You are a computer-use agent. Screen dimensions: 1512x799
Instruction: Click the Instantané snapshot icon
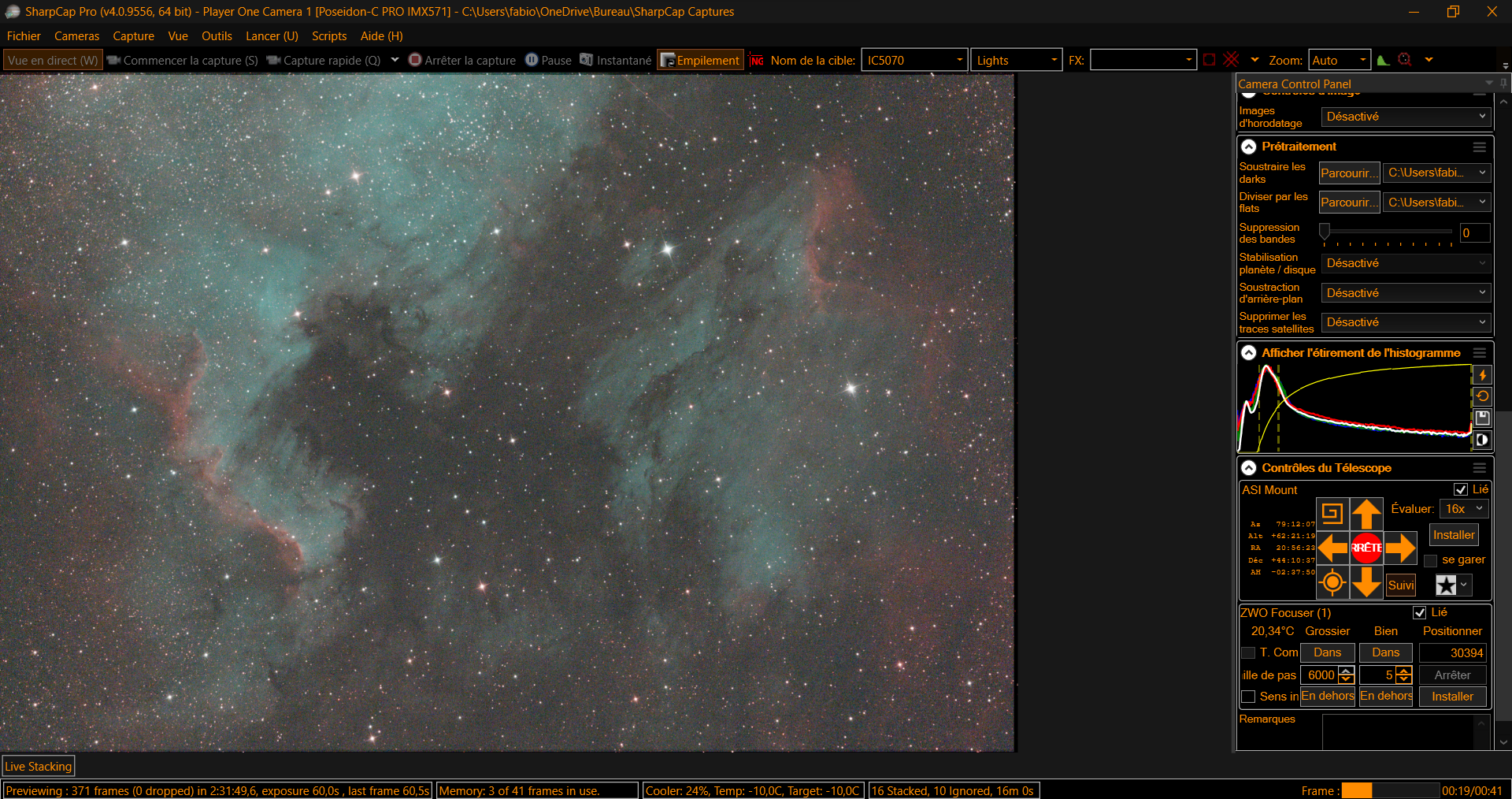(x=587, y=60)
